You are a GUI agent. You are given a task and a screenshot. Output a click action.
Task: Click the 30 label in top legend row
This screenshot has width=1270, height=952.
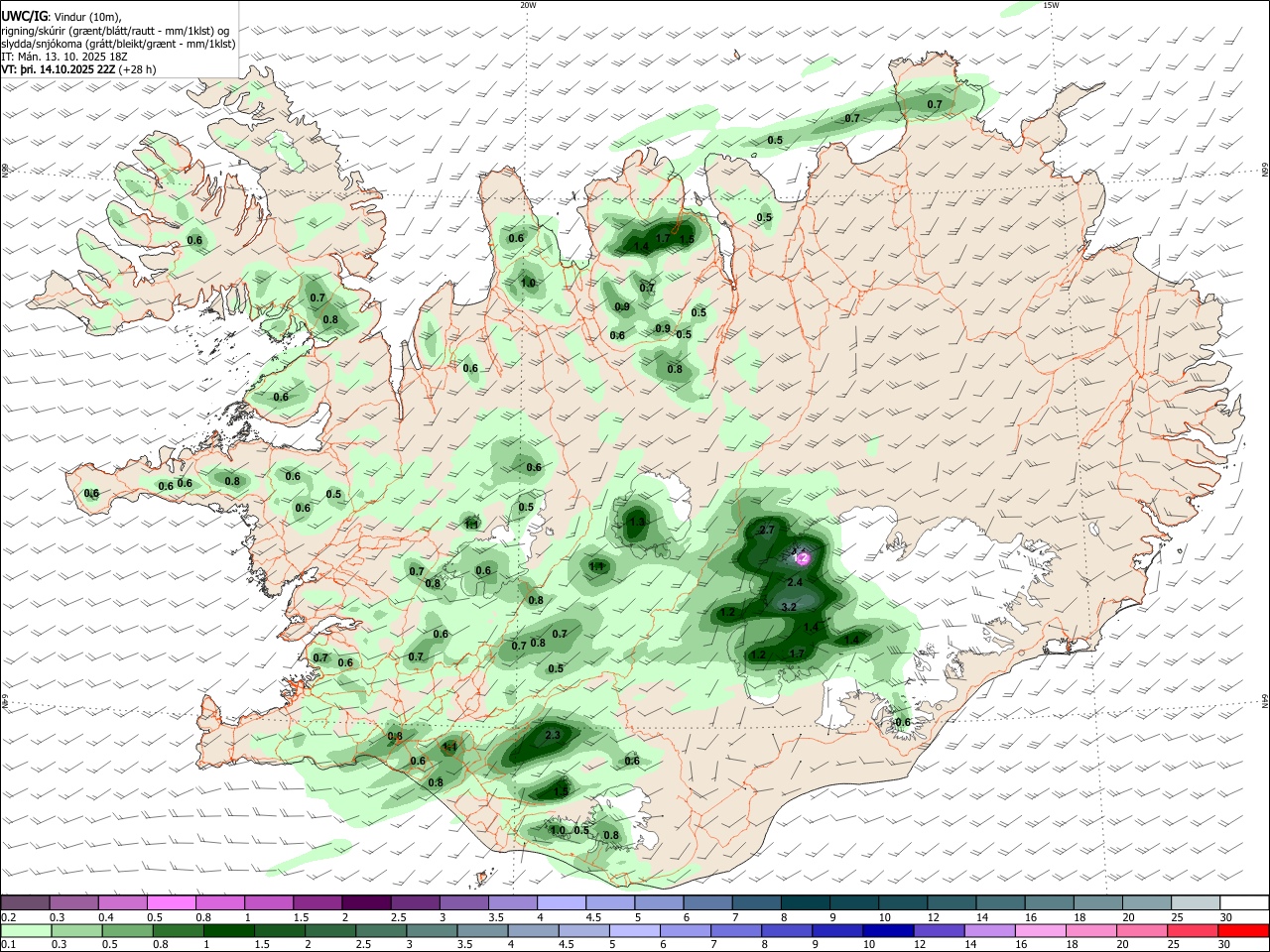click(x=1226, y=917)
